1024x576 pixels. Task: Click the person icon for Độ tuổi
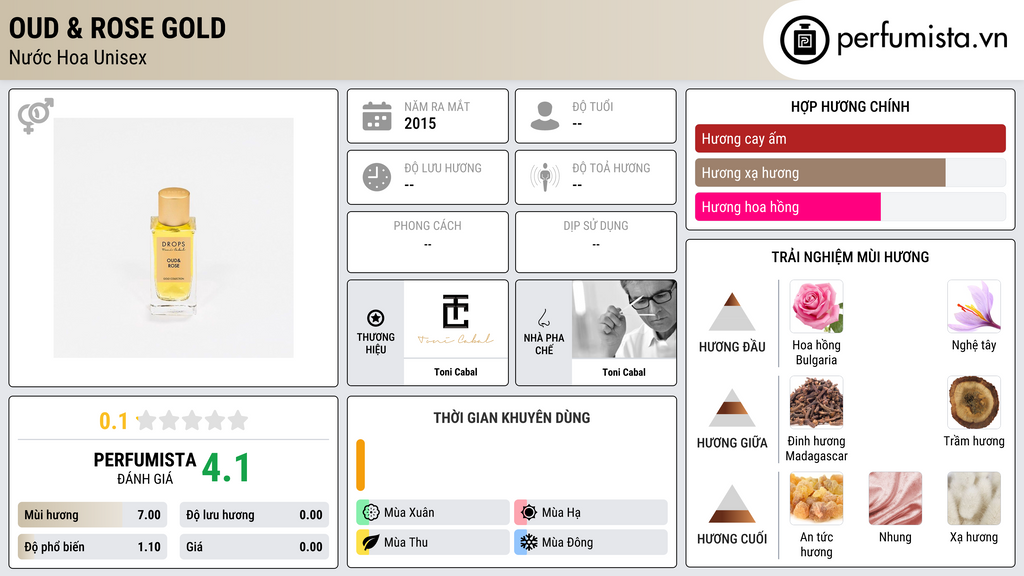point(545,116)
